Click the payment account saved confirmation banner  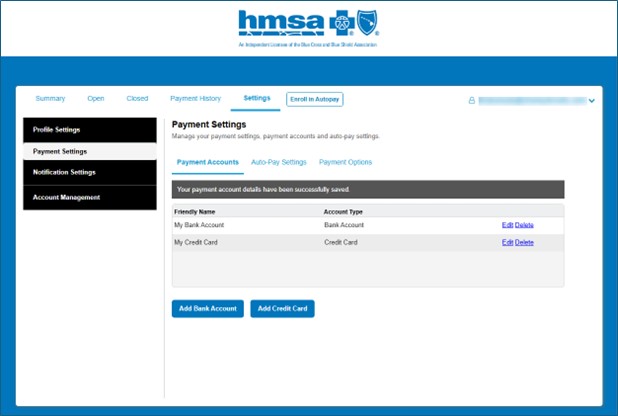(x=368, y=190)
